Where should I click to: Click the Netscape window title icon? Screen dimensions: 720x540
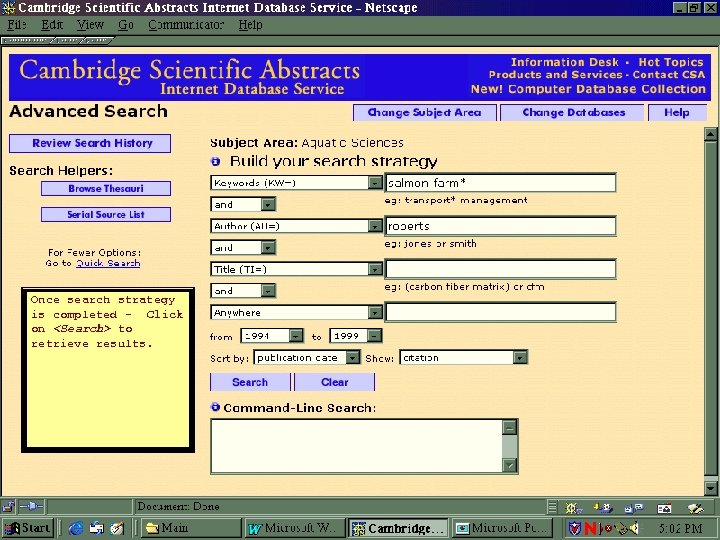pyautogui.click(x=8, y=7)
